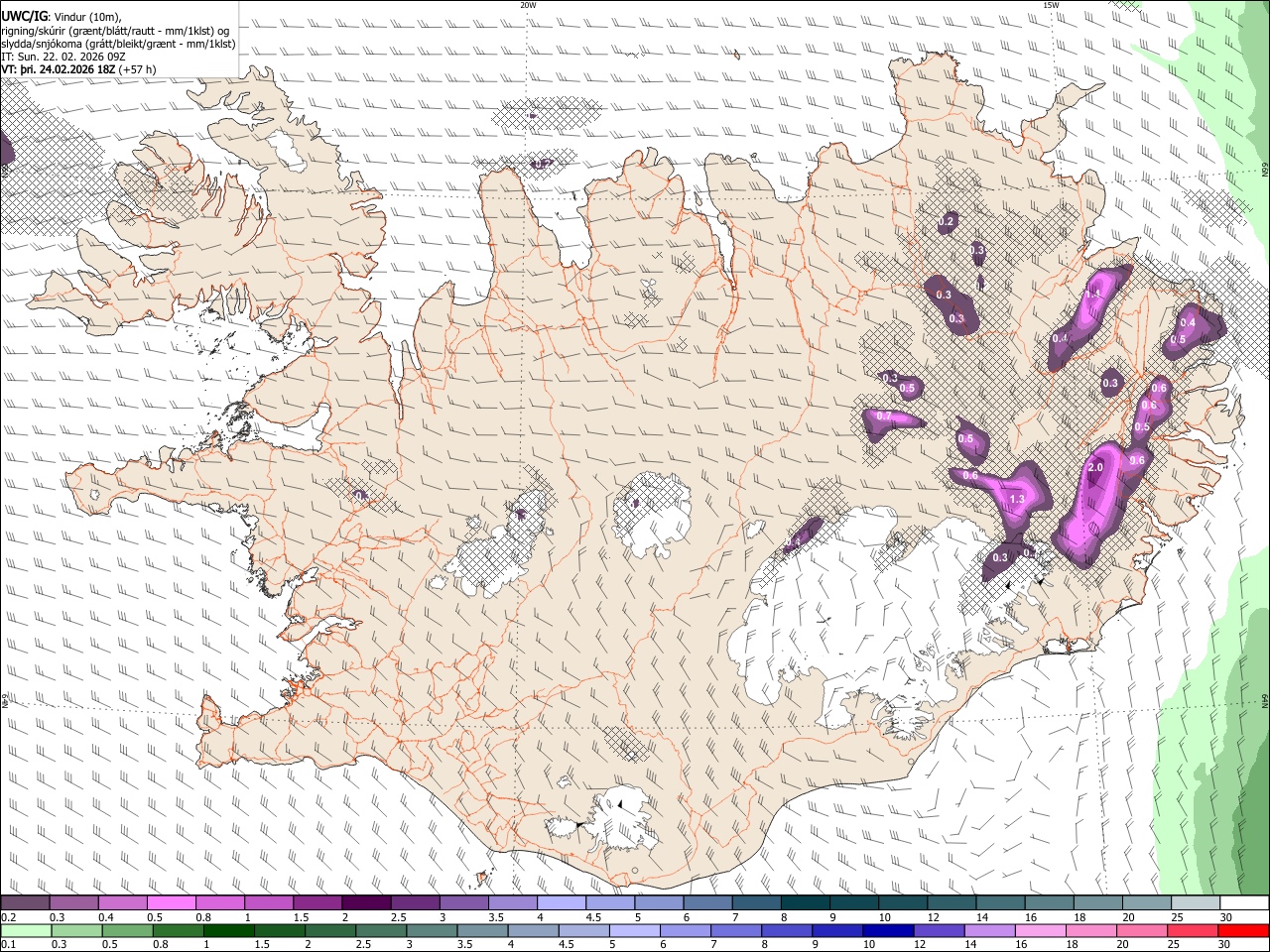Click the 64N latitude label on right edge

(x=1265, y=701)
